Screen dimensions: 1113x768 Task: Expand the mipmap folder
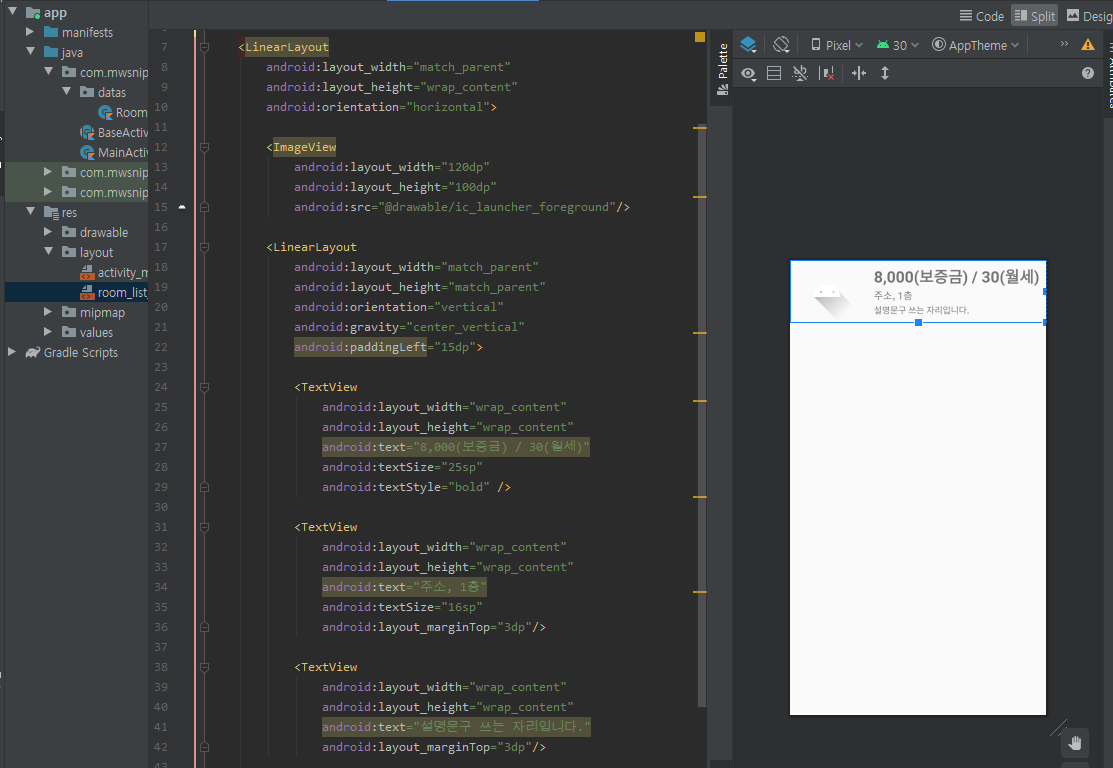[48, 312]
